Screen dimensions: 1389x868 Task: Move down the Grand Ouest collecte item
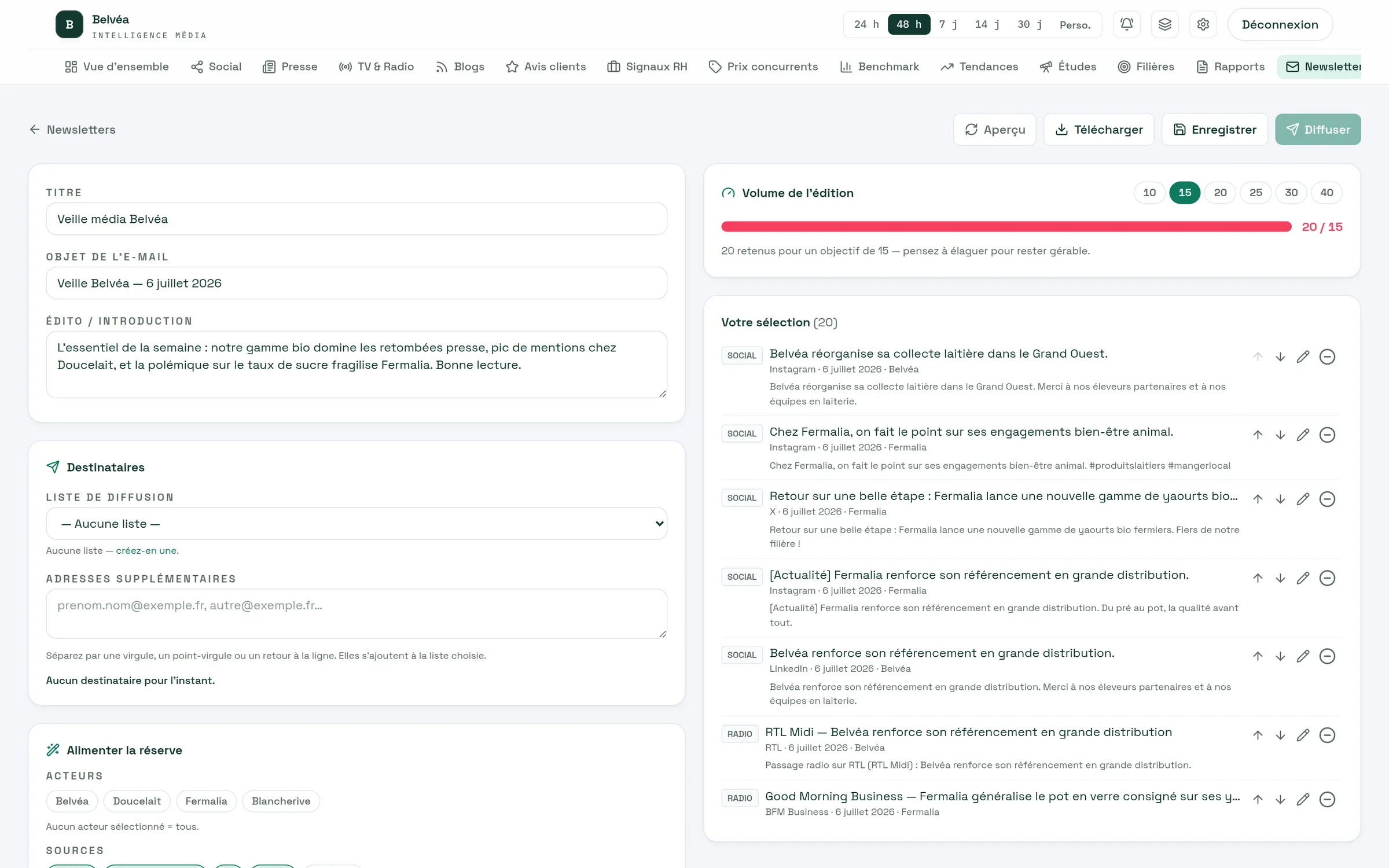[x=1280, y=357]
